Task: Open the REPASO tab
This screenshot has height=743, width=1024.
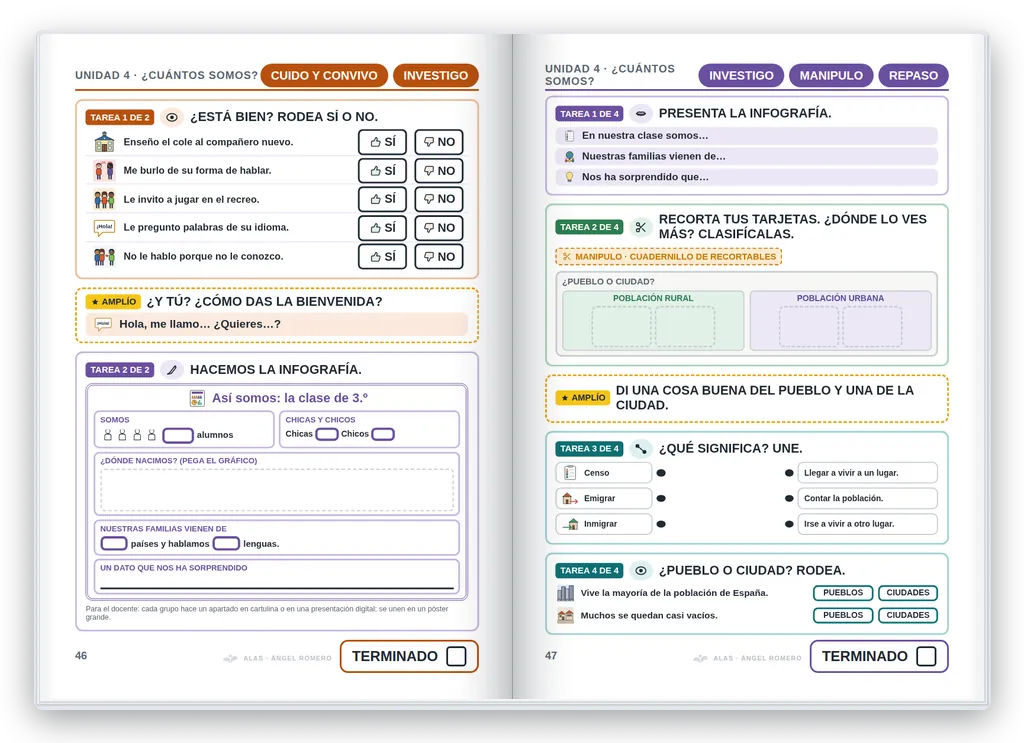Action: coord(913,76)
